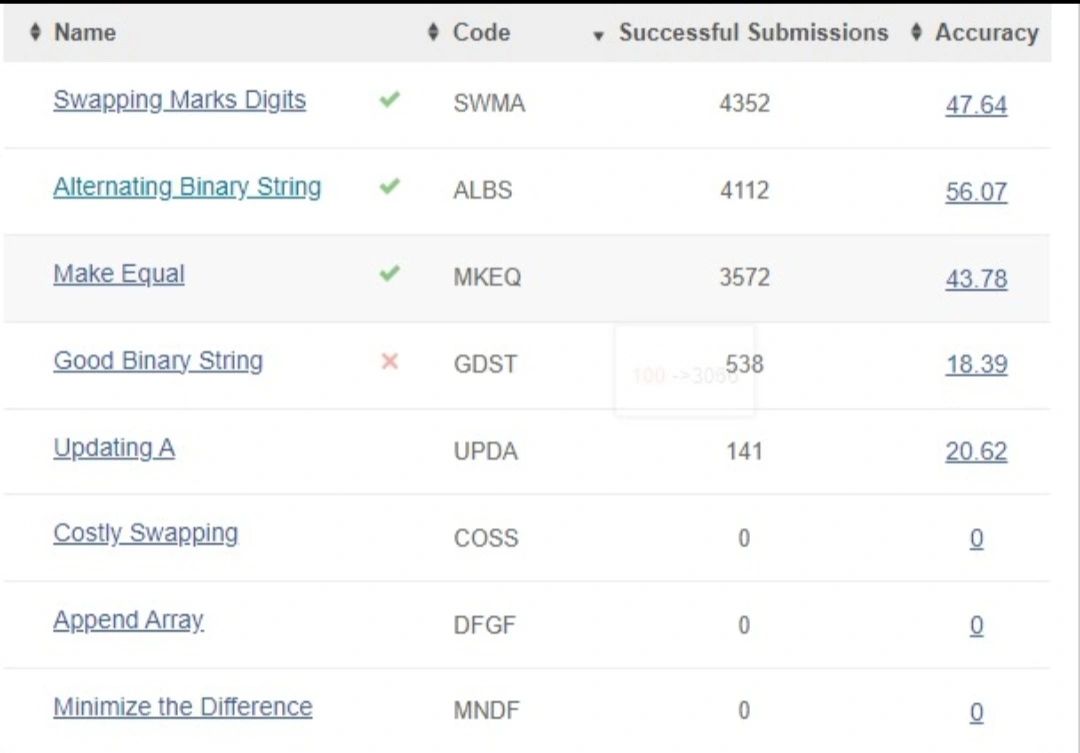Open Minimize the Difference problem
Screen dimensions: 1080x753
coord(182,707)
